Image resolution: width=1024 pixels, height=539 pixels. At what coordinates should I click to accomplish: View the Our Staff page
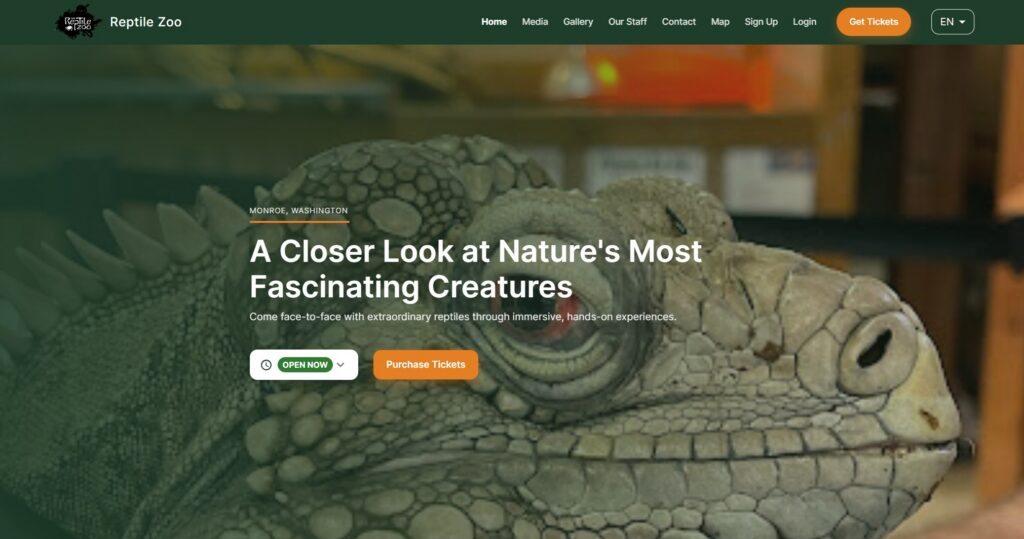click(x=627, y=22)
